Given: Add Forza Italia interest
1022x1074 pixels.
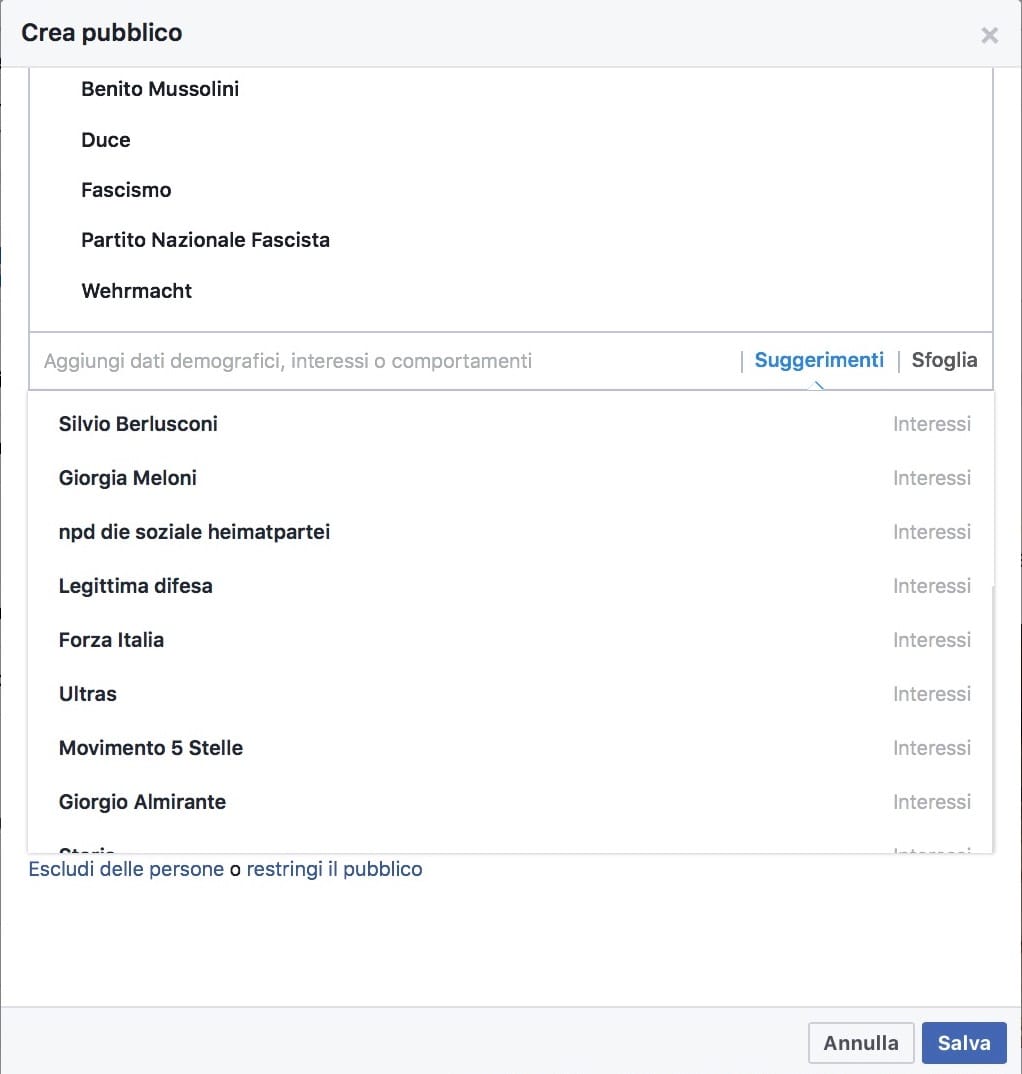Looking at the screenshot, I should pyautogui.click(x=111, y=640).
